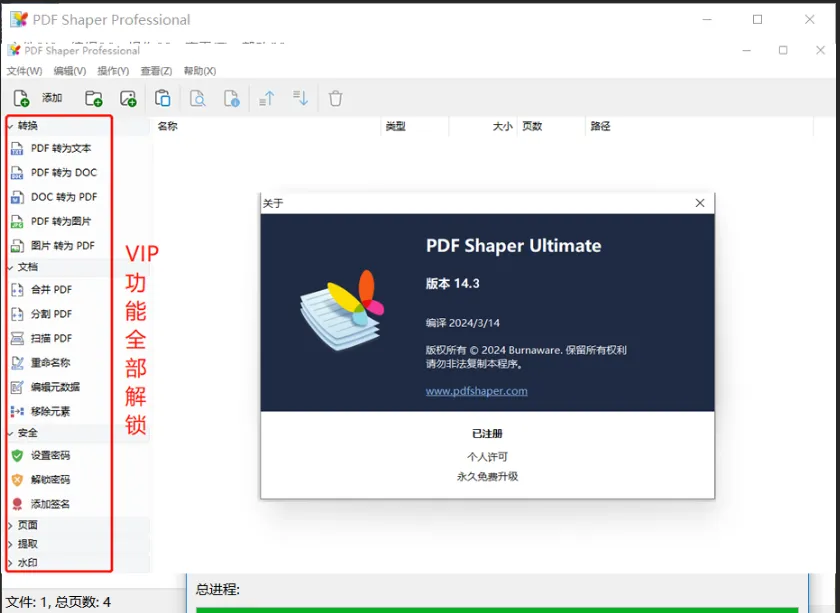Viewport: 840px width, 613px height.
Task: Open the 编辑(V) menu
Action: point(70,71)
